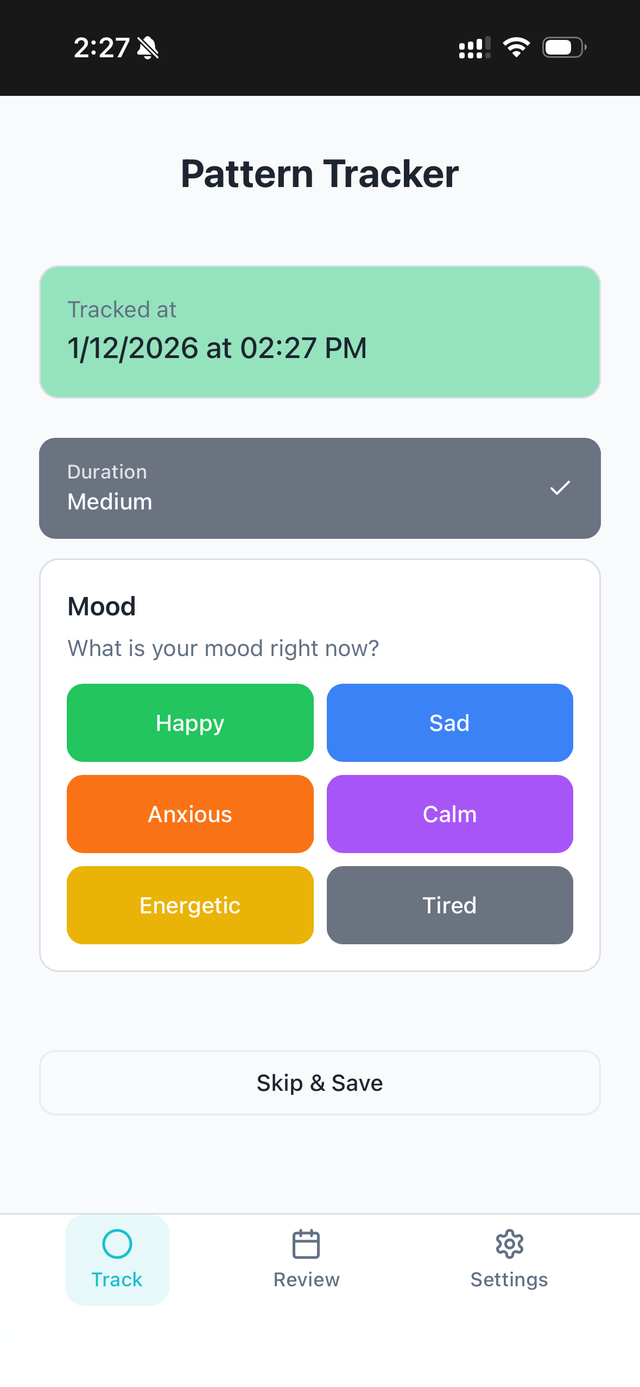The height and width of the screenshot is (1387, 640).
Task: Tap the Review calendar icon
Action: click(x=306, y=1244)
